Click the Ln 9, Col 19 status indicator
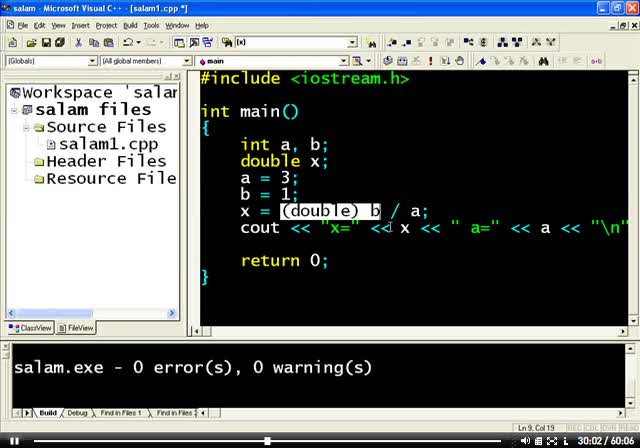 536,428
